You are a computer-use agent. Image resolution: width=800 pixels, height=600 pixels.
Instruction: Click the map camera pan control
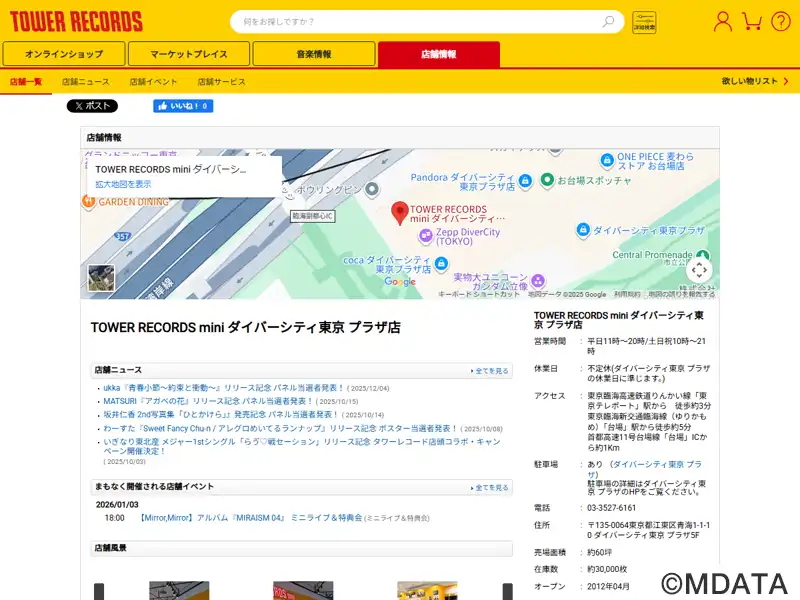tap(699, 270)
